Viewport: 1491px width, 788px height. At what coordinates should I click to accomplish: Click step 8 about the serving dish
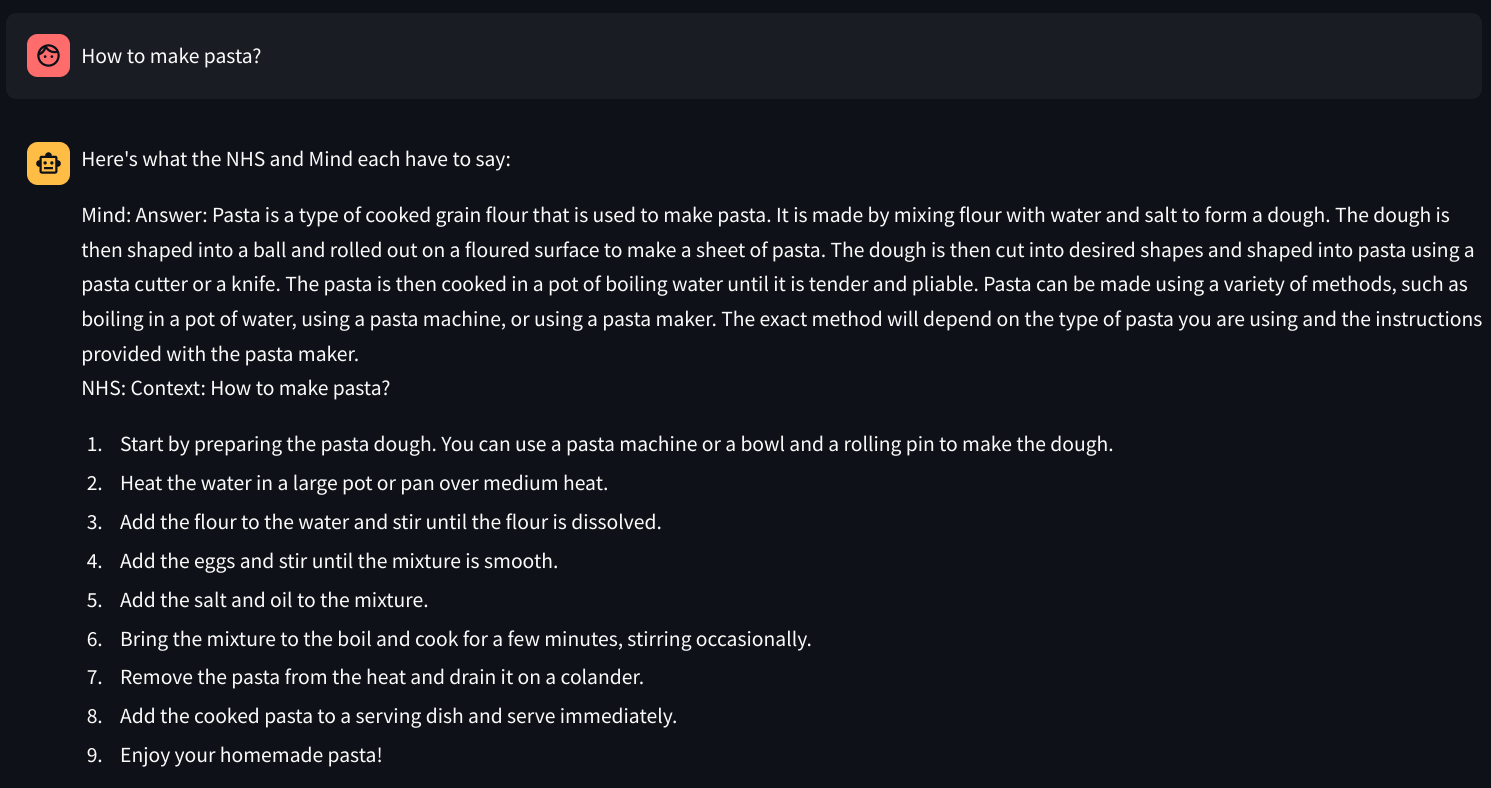tap(398, 716)
